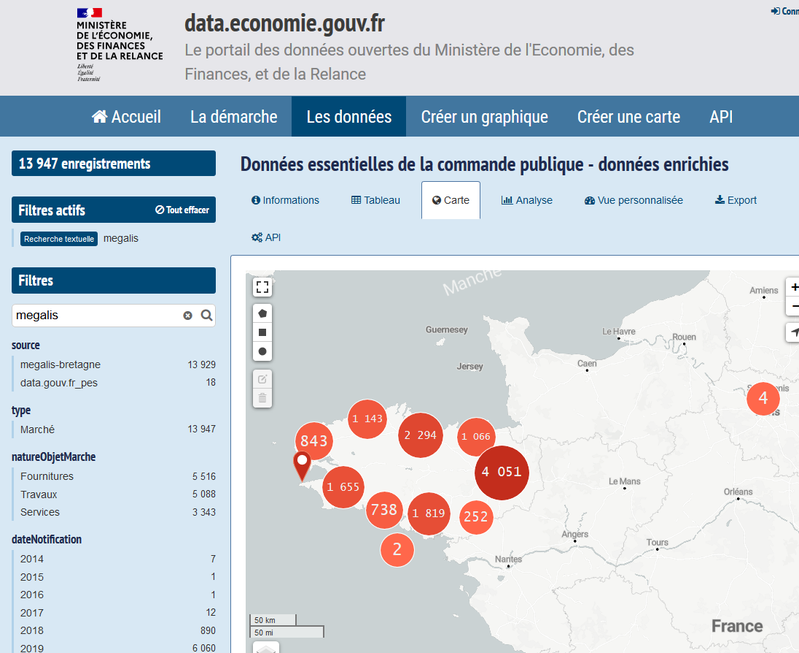The width and height of the screenshot is (799, 653).
Task: Clear the megalis search text field
Action: pyautogui.click(x=188, y=316)
